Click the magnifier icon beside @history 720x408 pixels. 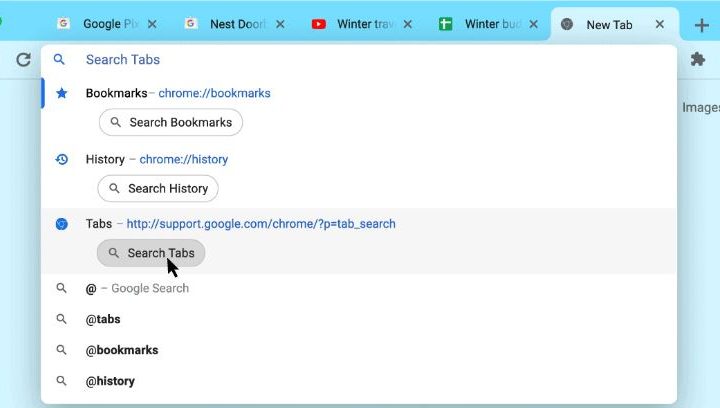click(61, 380)
